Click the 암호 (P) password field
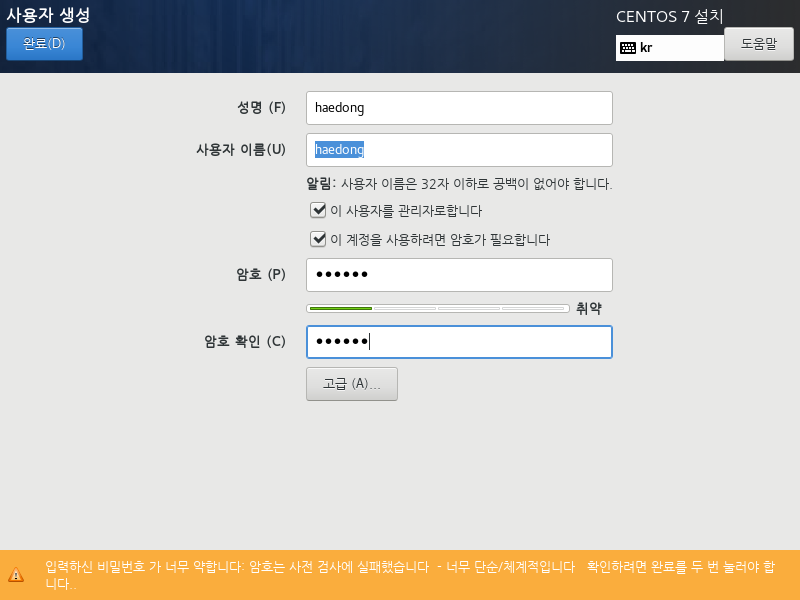 (459, 274)
